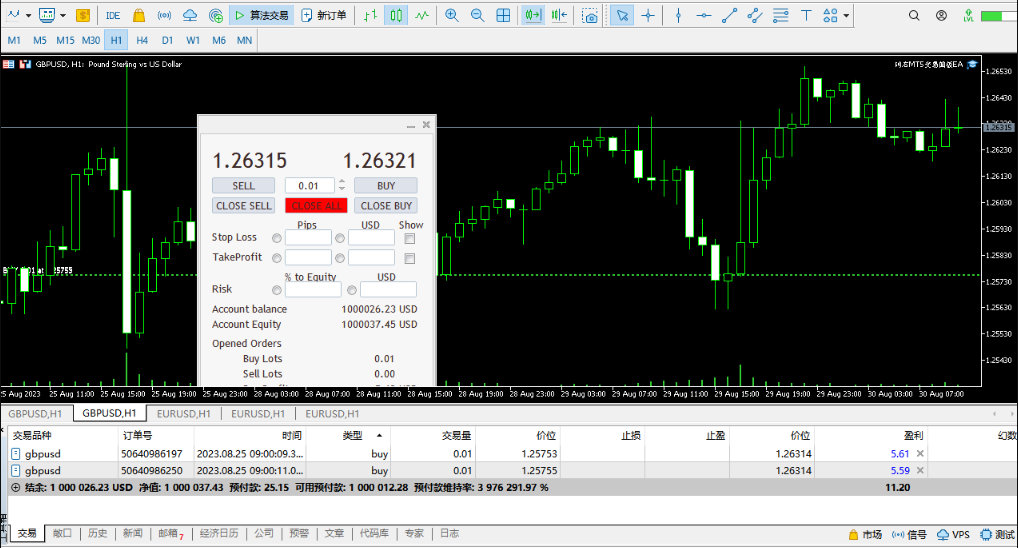Select Stop Loss Pips radio button
The width and height of the screenshot is (1018, 548).
[x=277, y=238]
